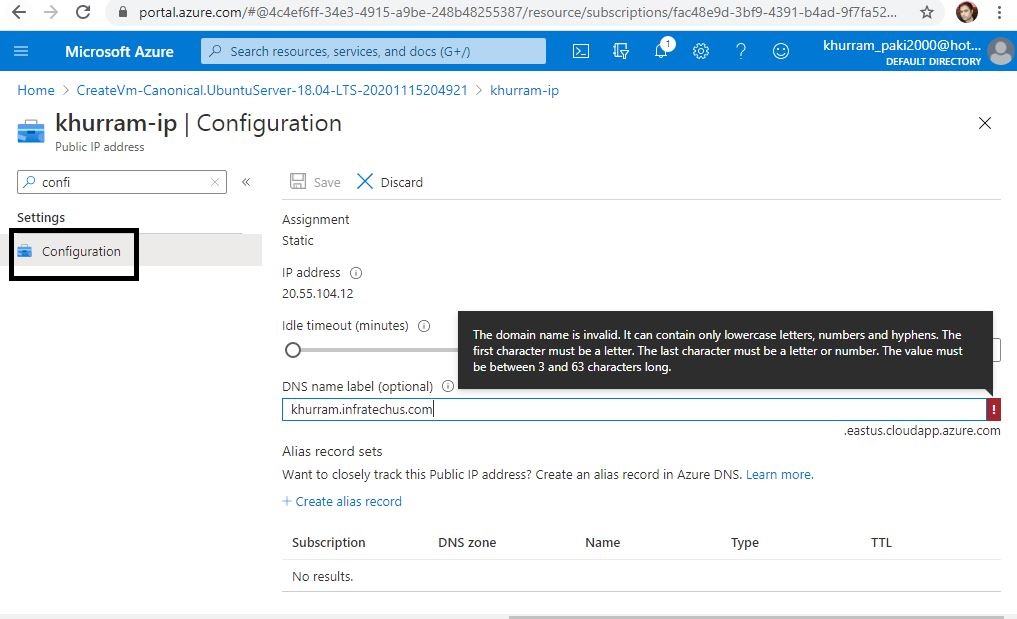Reload the browser page
This screenshot has width=1017, height=619.
click(83, 12)
